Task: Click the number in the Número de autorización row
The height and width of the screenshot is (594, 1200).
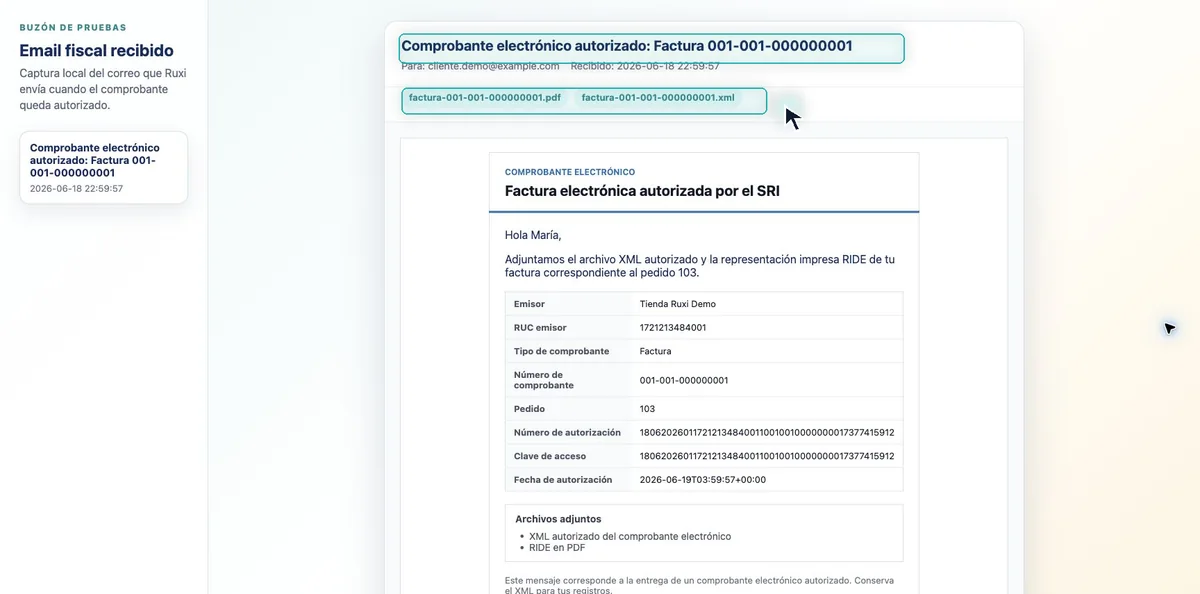Action: pos(767,433)
